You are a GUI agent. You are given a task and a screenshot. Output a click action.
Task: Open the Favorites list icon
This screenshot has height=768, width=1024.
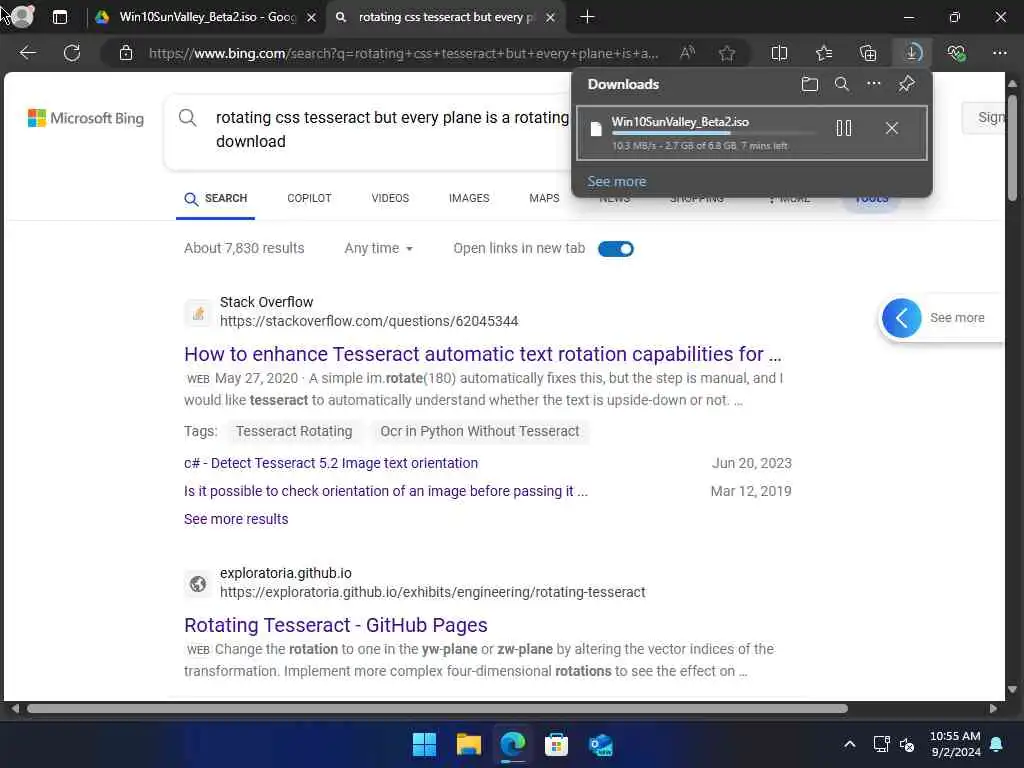pos(824,53)
